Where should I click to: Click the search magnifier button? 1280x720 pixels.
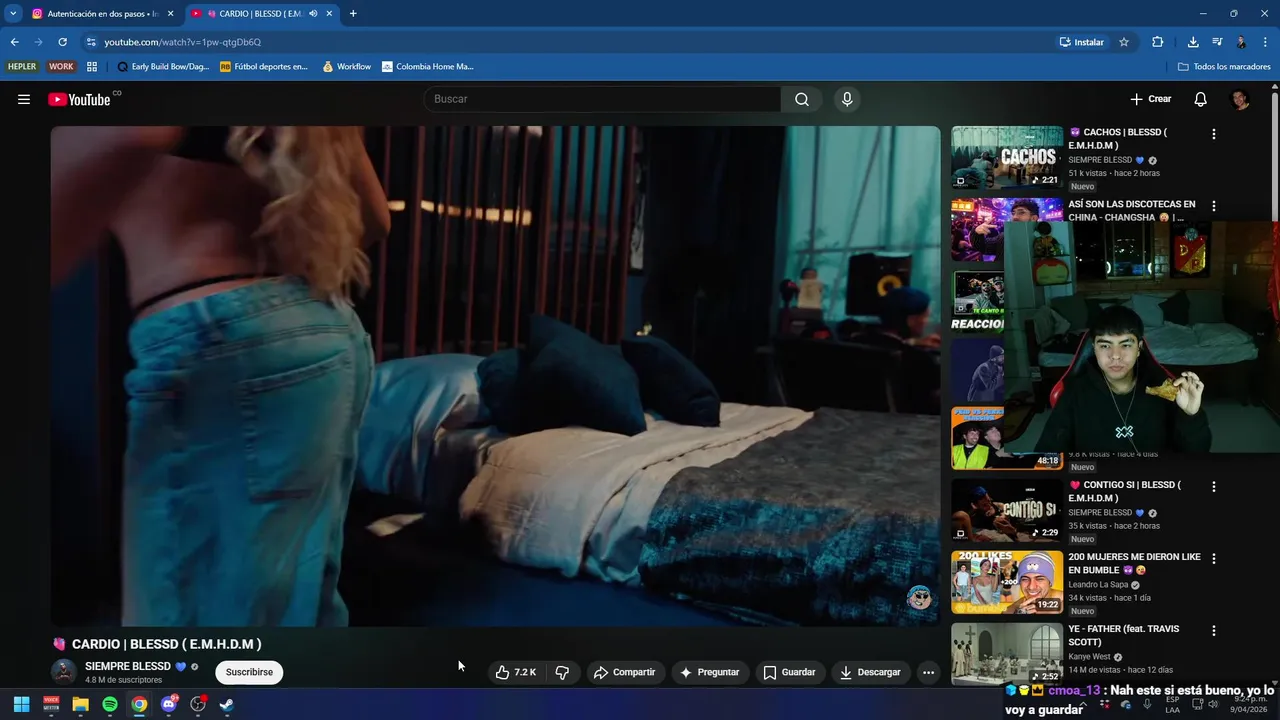802,99
